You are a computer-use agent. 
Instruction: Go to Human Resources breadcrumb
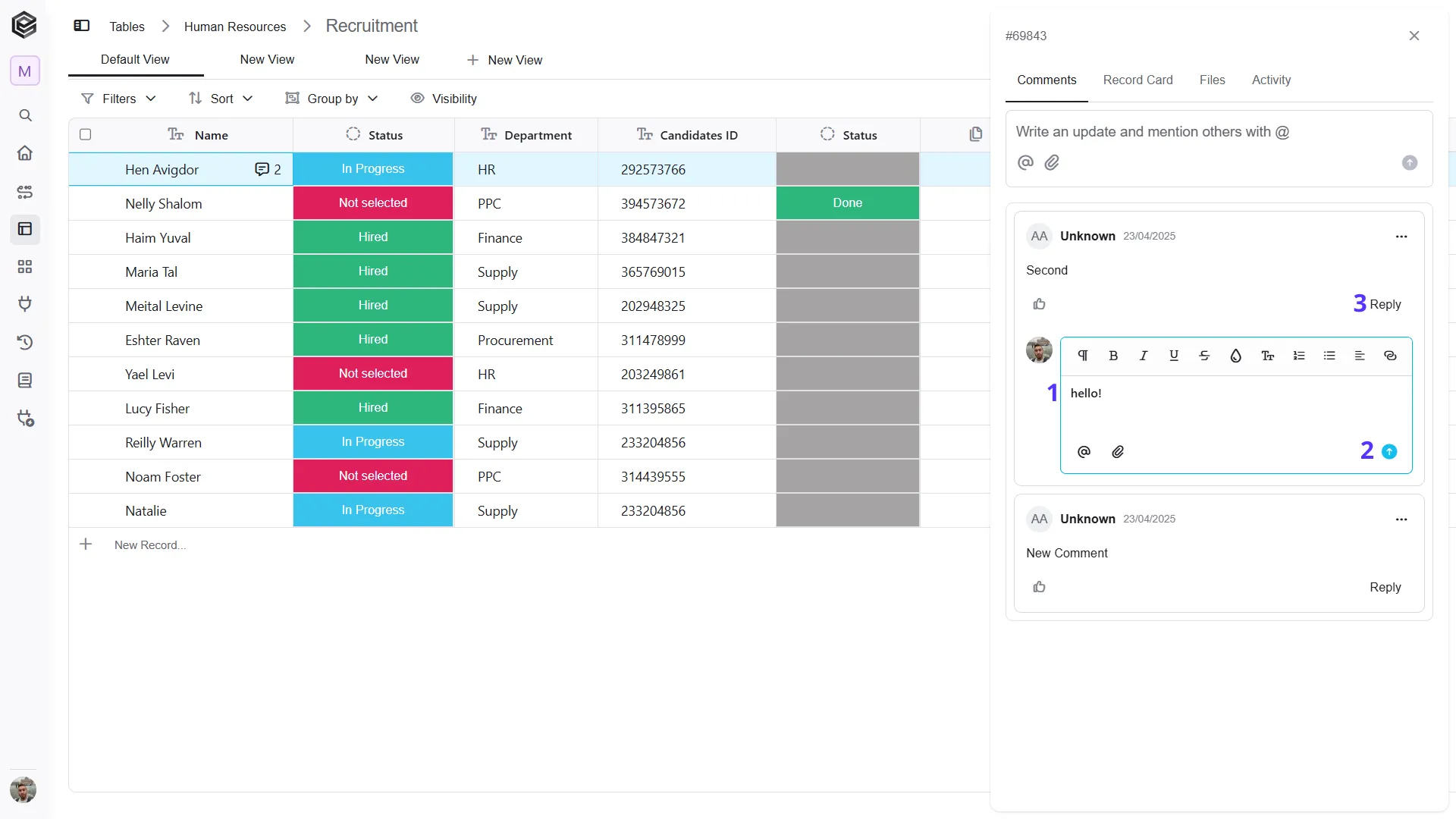tap(235, 27)
